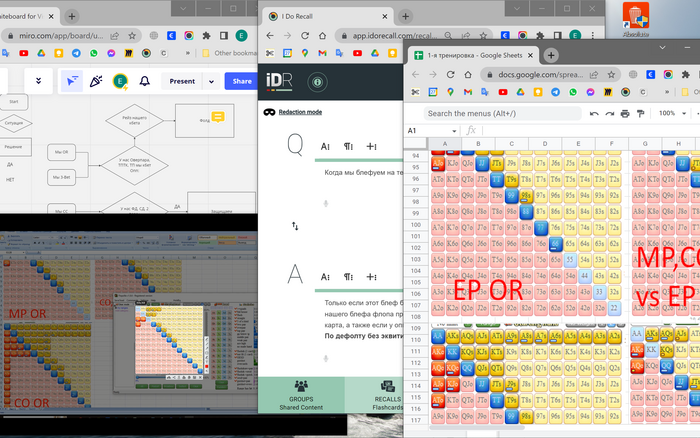Image resolution: width=700 pixels, height=438 pixels.
Task: Click the blue Share button in Miro
Action: coord(242,81)
